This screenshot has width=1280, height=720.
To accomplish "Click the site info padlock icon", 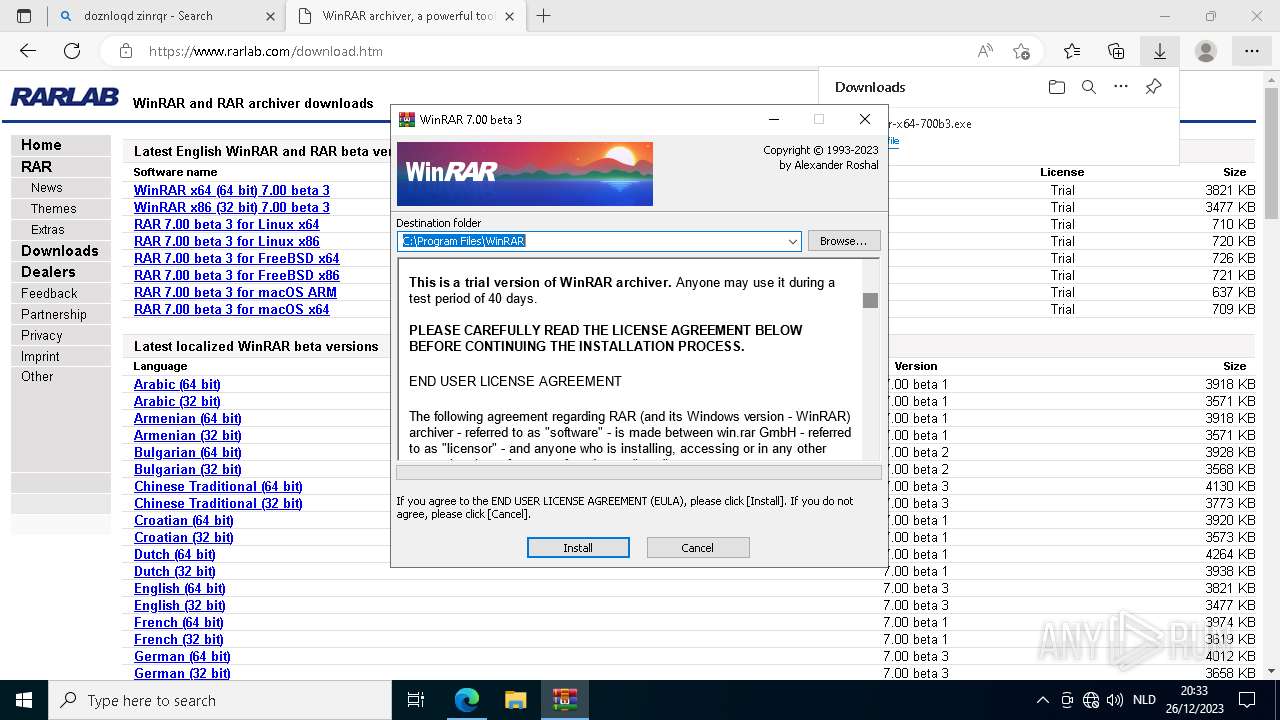I will (125, 51).
